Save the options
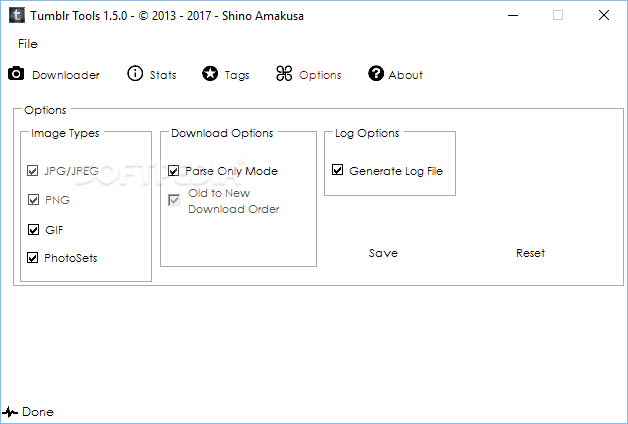The height and width of the screenshot is (424, 628). point(383,253)
